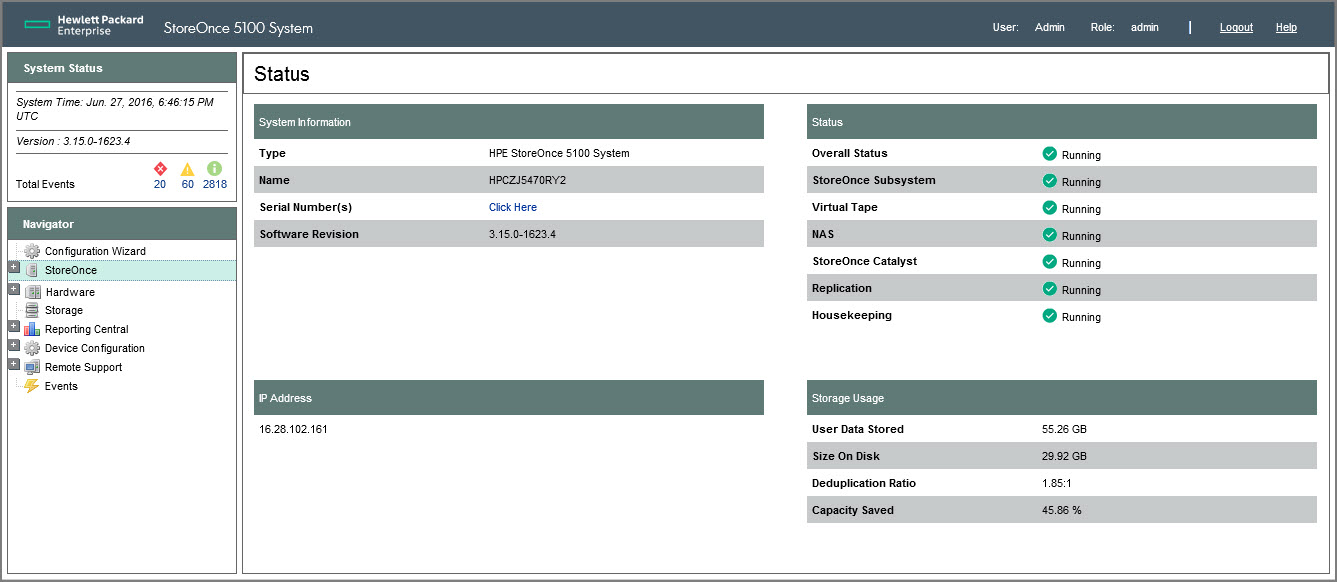The image size is (1337, 582).
Task: Click the Remote Support monitor icon
Action: (x=32, y=367)
